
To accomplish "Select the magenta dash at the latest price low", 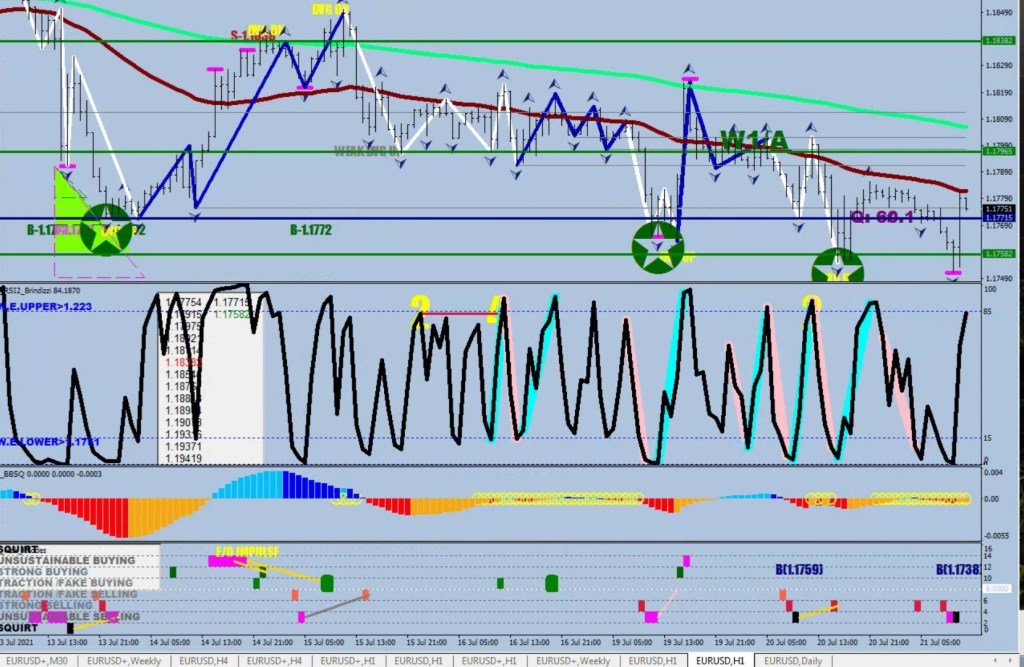I will click(953, 271).
